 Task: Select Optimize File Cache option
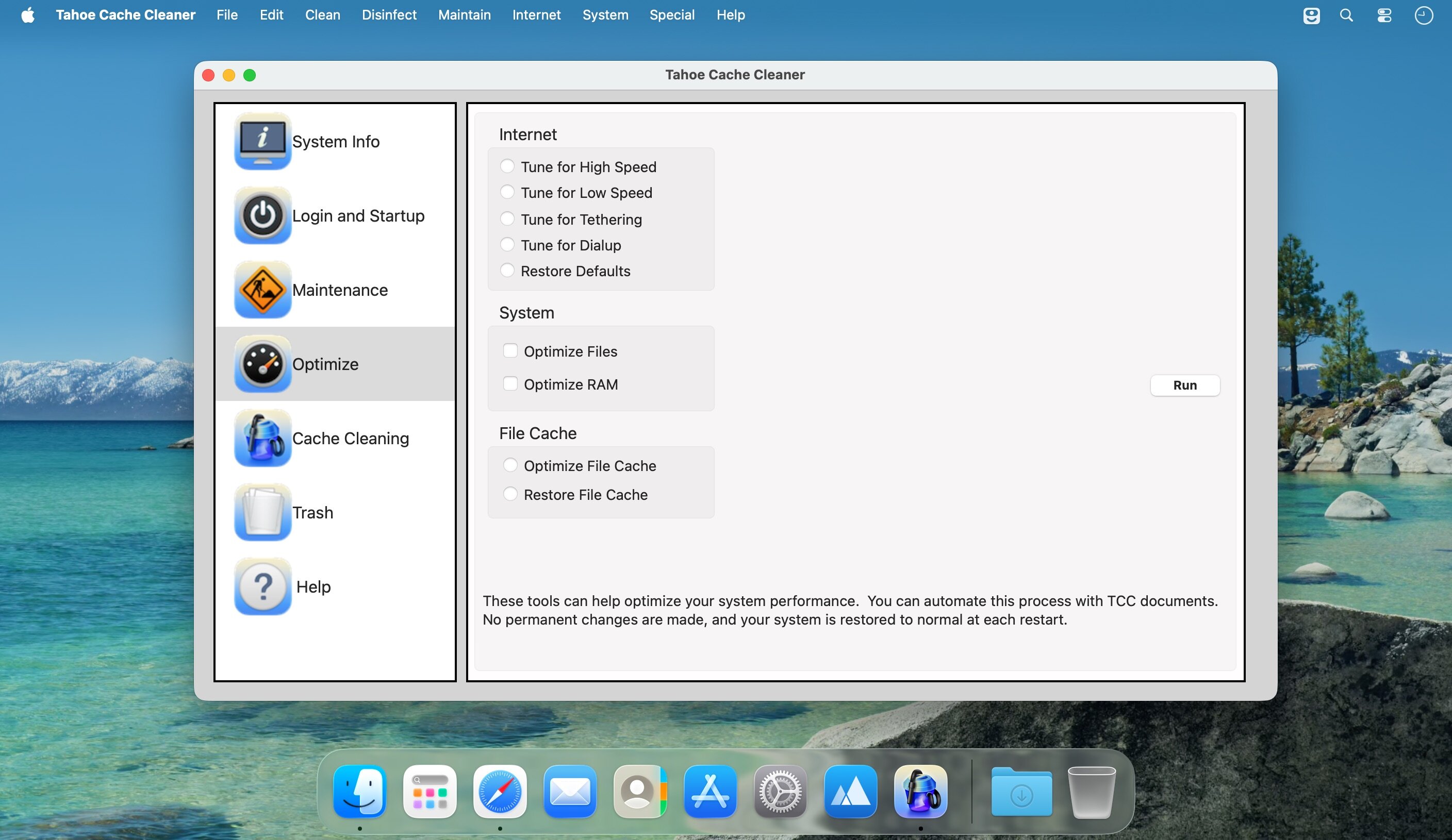510,465
